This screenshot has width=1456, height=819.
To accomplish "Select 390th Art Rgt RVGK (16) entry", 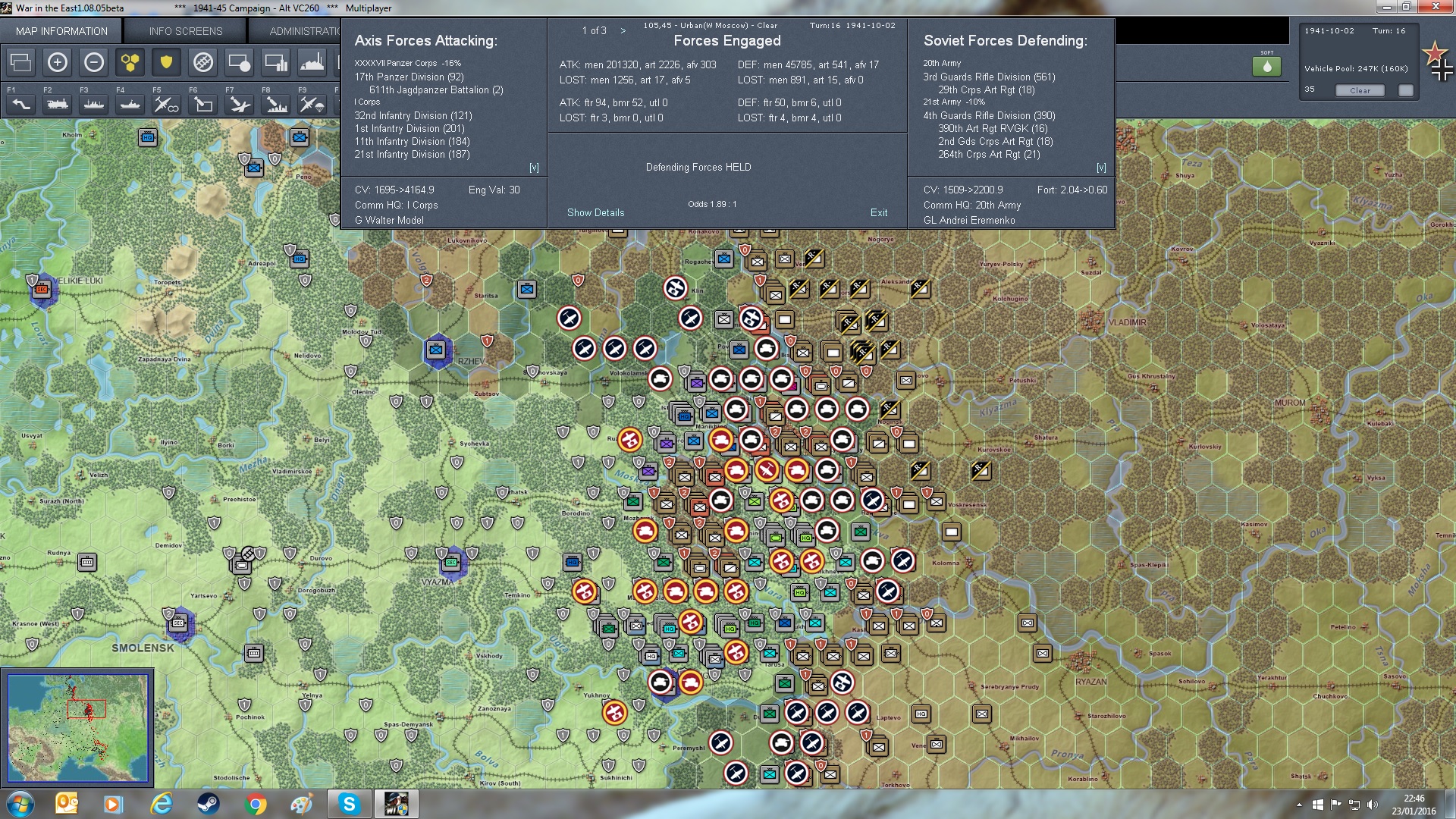I will pos(993,129).
